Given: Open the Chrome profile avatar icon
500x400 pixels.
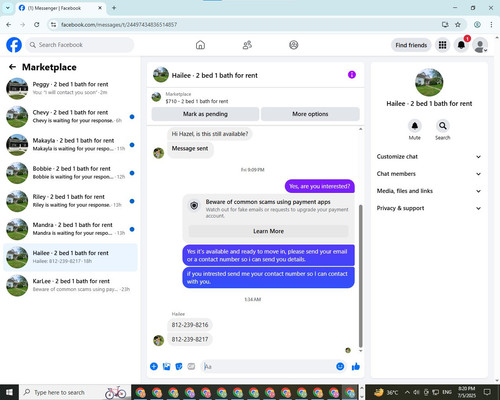Looking at the screenshot, I should click(x=477, y=25).
